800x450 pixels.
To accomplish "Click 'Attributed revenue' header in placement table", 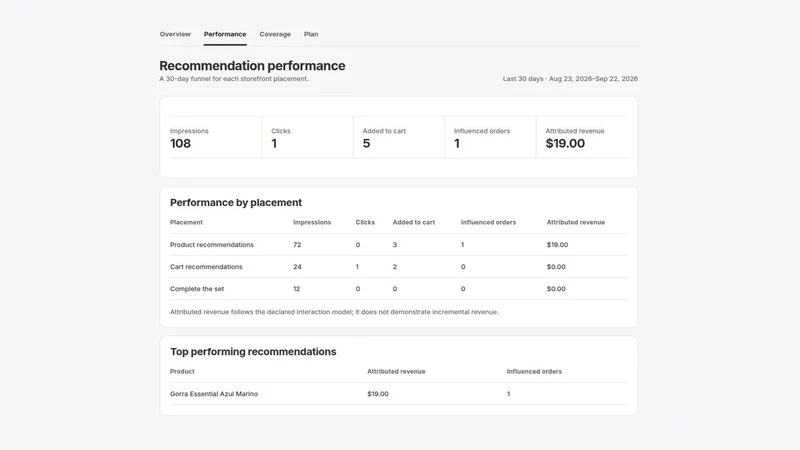I will (576, 222).
